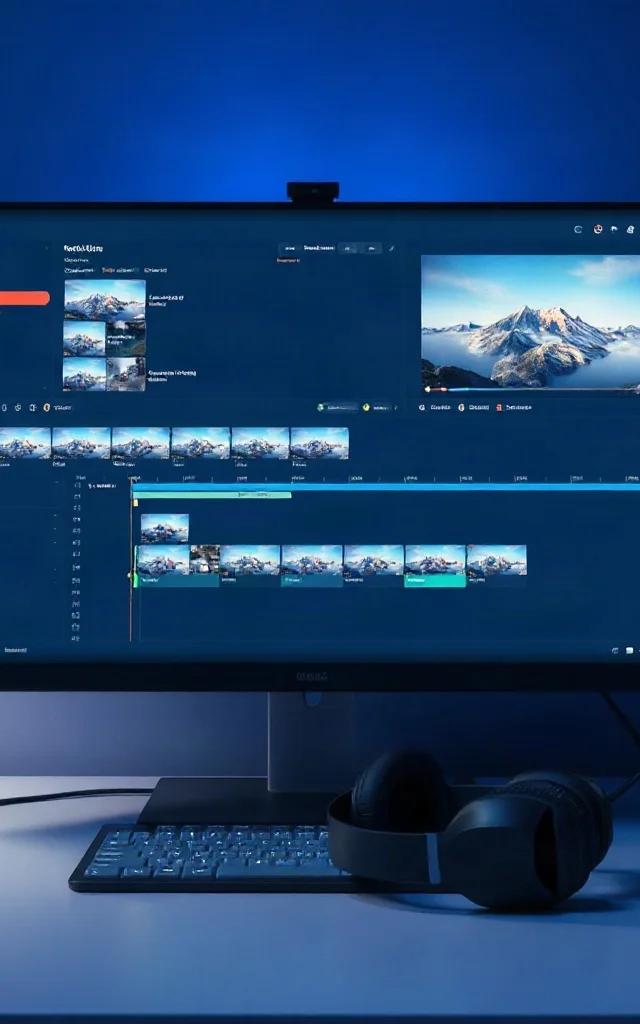Image resolution: width=640 pixels, height=1024 pixels.
Task: Click the green round icon in the middle toolbar
Action: tap(321, 408)
